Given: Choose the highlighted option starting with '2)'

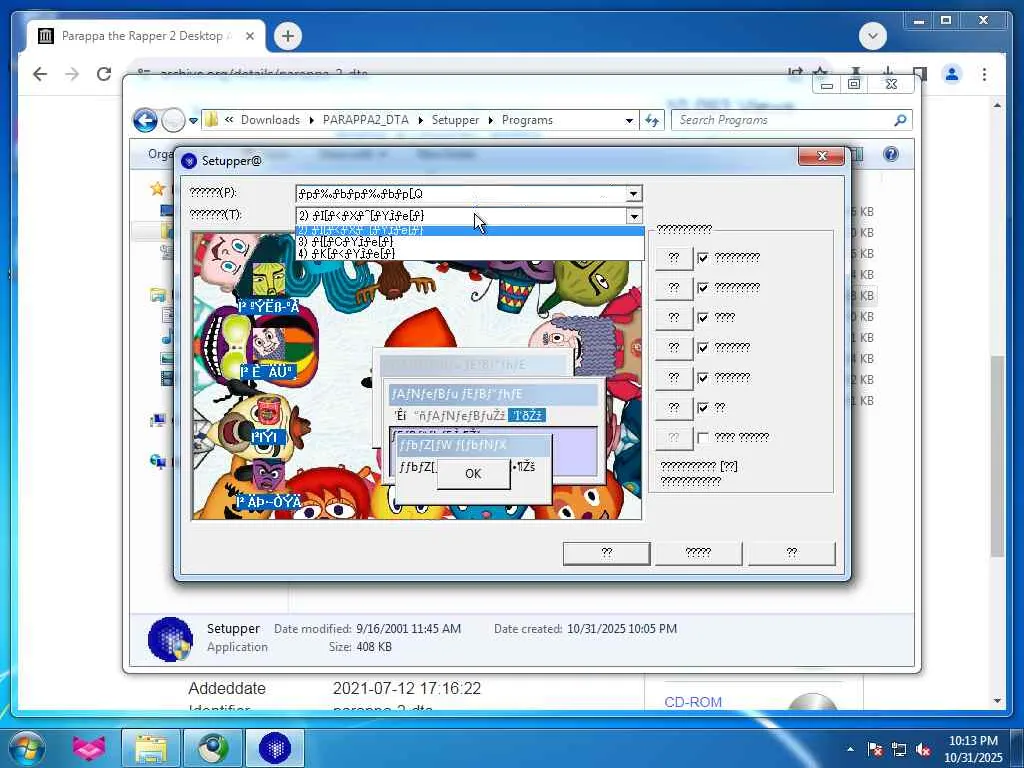Looking at the screenshot, I should click(x=470, y=231).
